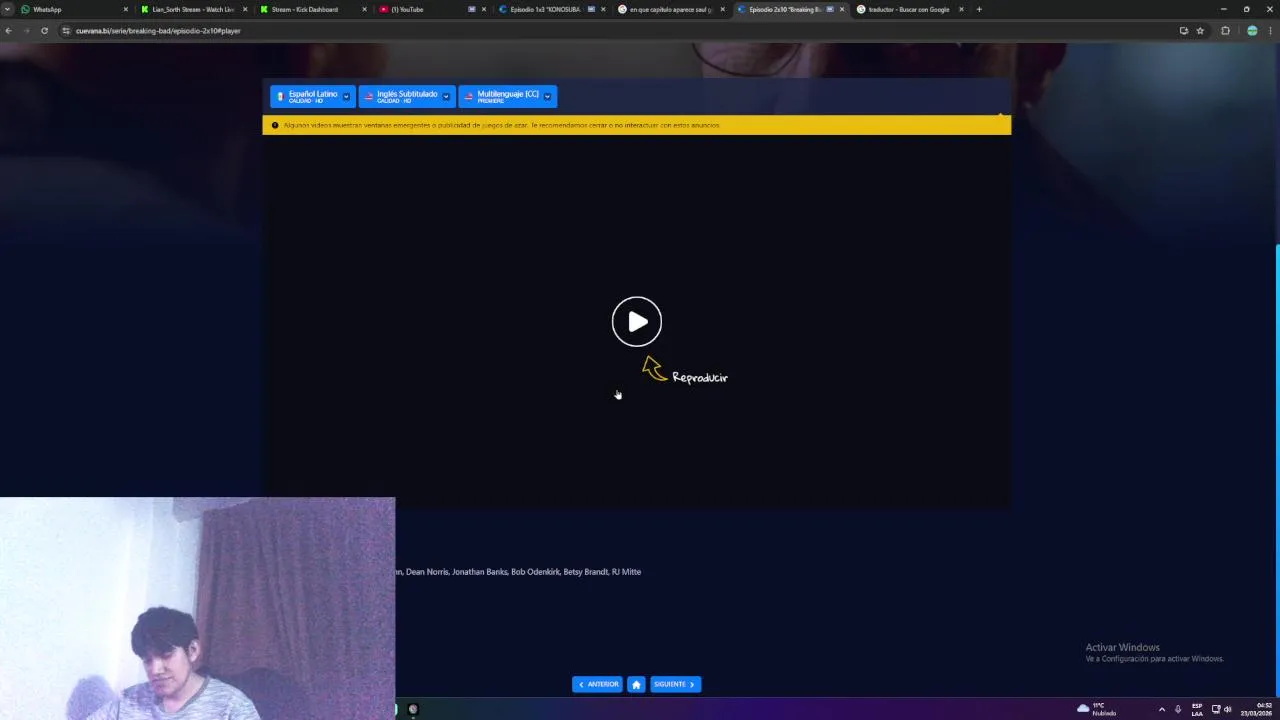The height and width of the screenshot is (720, 1280).
Task: View site information for cuevana.bi
Action: point(66,30)
